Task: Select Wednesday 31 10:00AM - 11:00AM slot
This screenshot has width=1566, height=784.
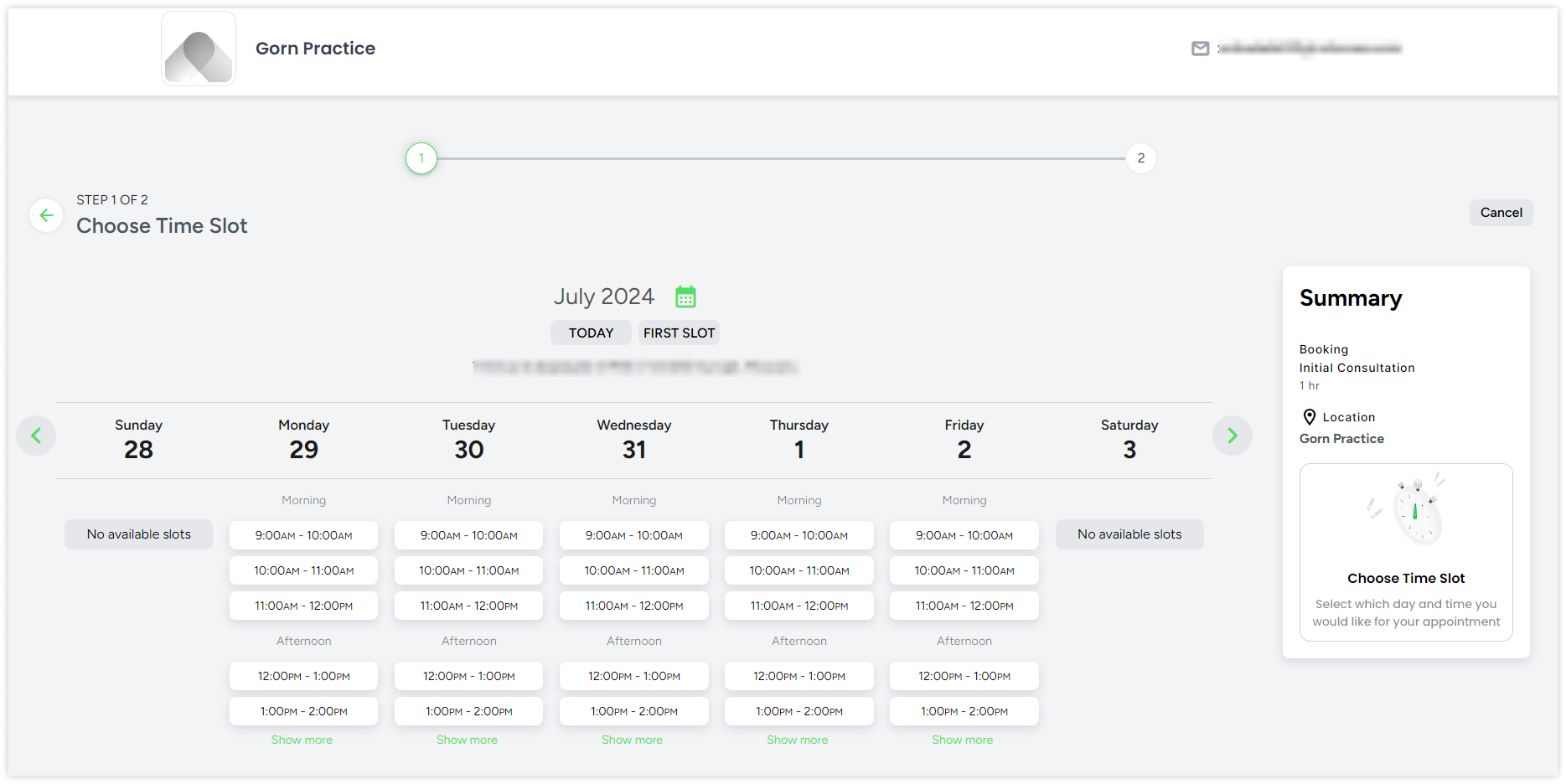Action: pos(634,570)
